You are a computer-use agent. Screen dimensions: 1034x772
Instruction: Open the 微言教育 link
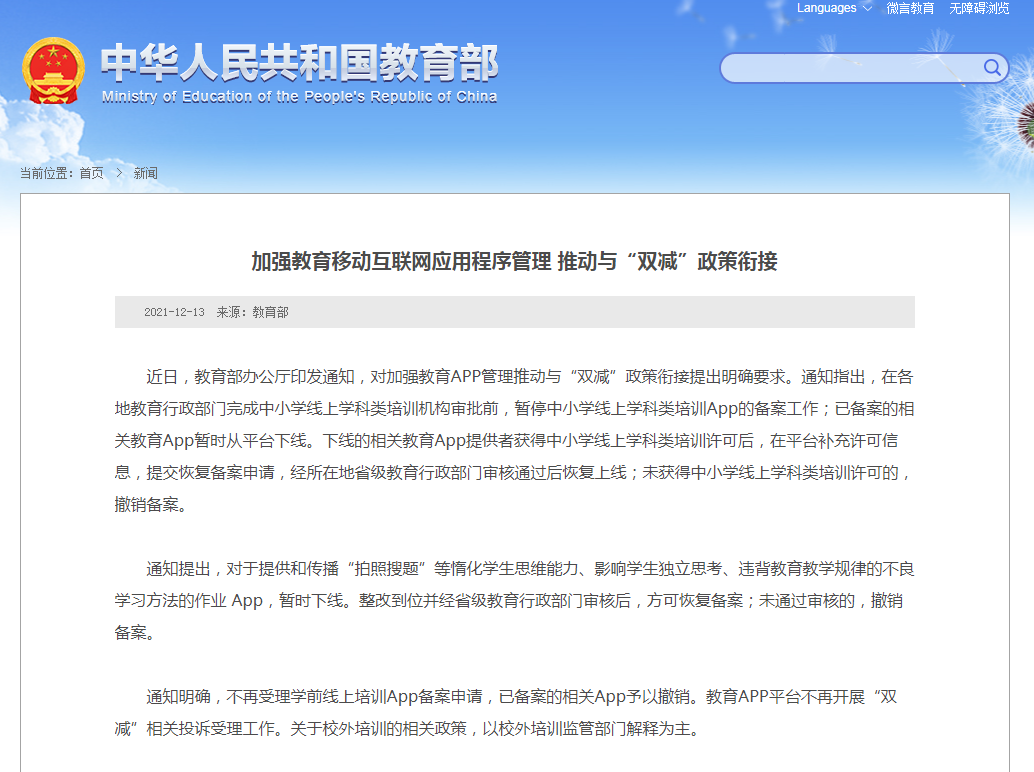[910, 8]
